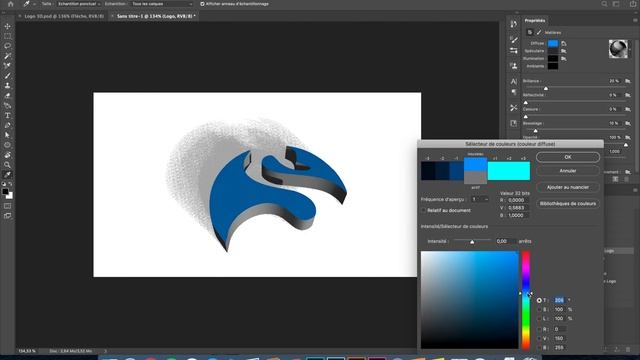Click the Diffuse texture folder icon
Screen dimensions: 640x360
(x=564, y=43)
